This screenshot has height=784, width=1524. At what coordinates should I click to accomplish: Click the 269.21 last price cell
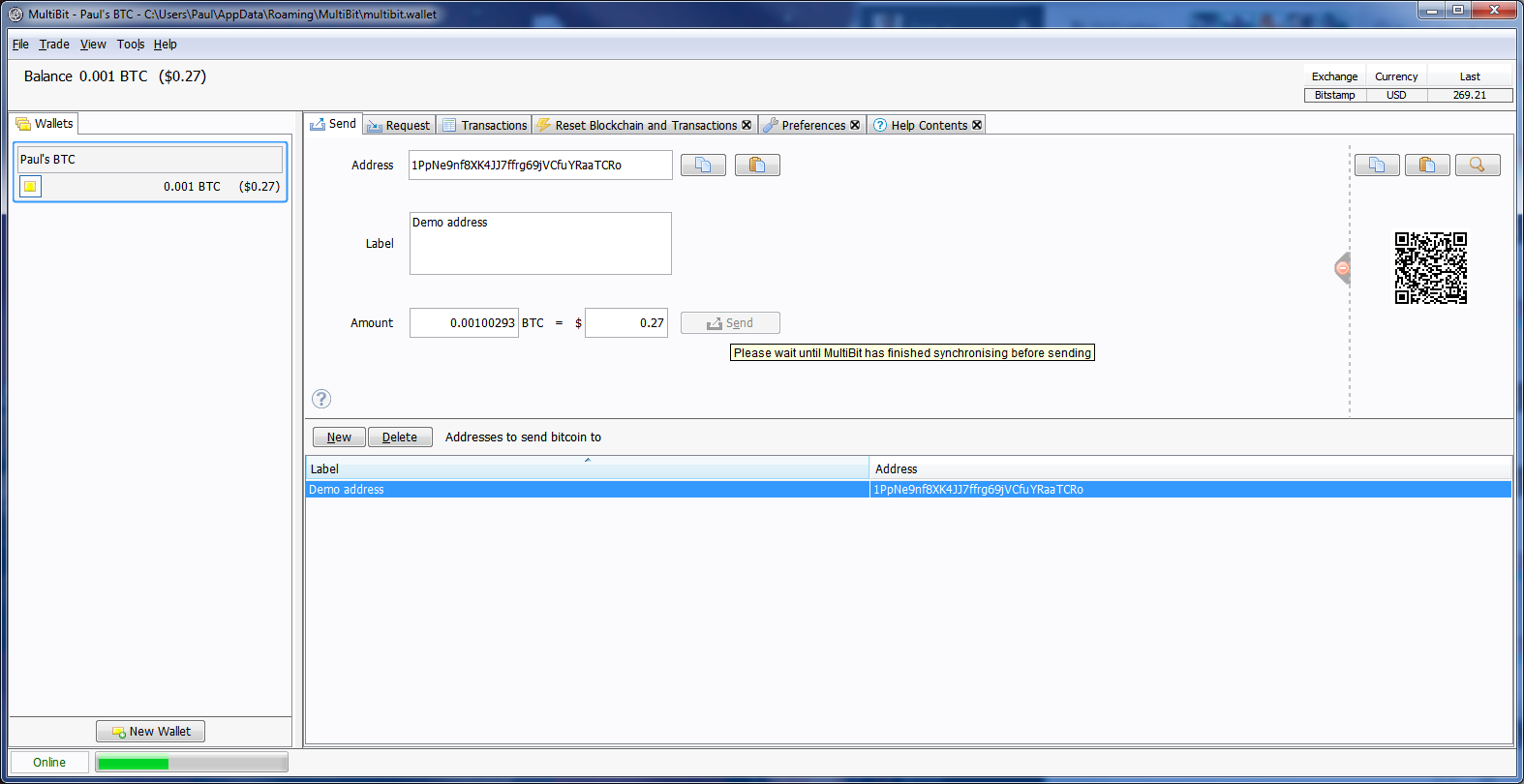pos(1470,95)
